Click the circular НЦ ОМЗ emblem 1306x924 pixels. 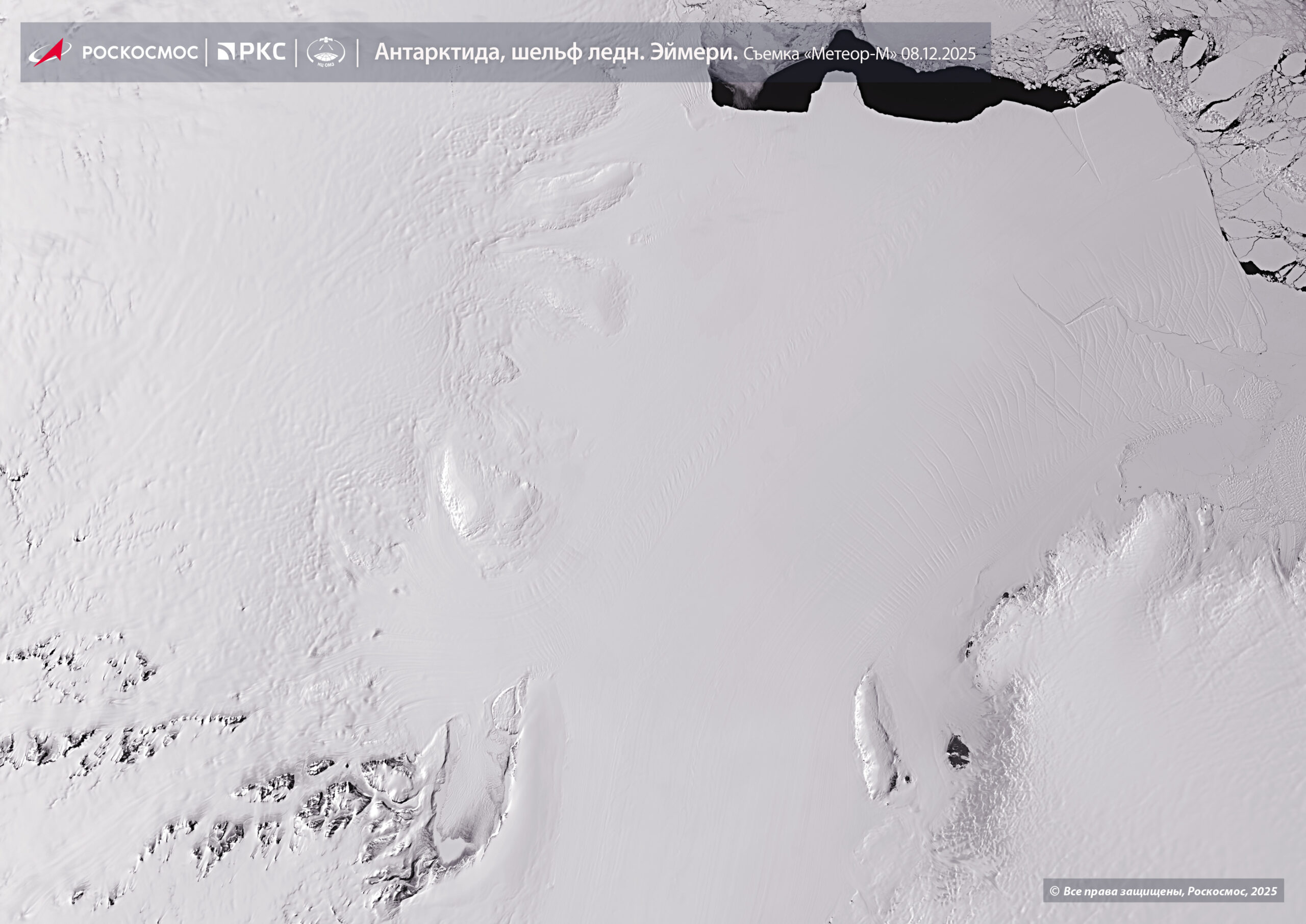[x=326, y=53]
